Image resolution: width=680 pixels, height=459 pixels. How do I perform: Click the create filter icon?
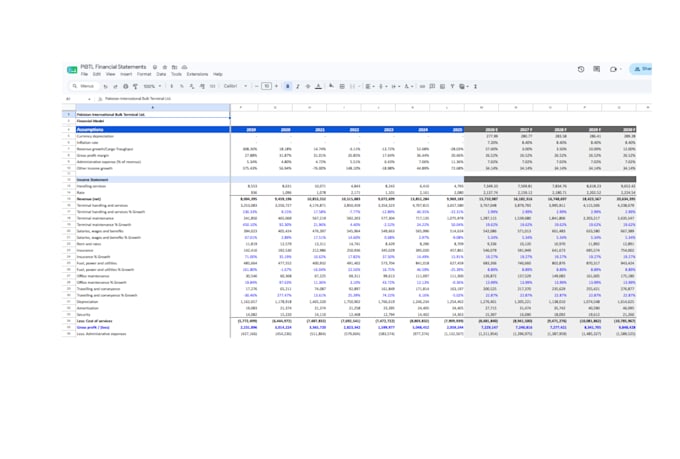point(452,86)
